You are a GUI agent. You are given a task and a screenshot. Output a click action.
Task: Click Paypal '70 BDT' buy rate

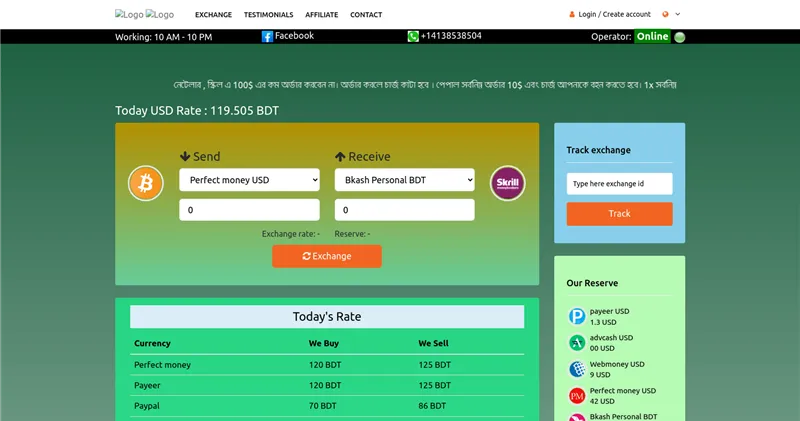pos(322,406)
